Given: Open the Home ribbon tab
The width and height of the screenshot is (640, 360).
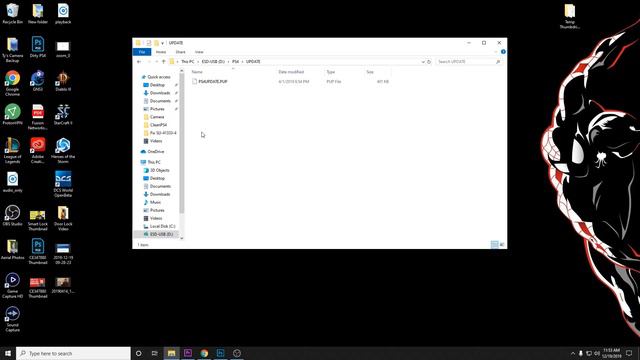Looking at the screenshot, I should tap(161, 52).
